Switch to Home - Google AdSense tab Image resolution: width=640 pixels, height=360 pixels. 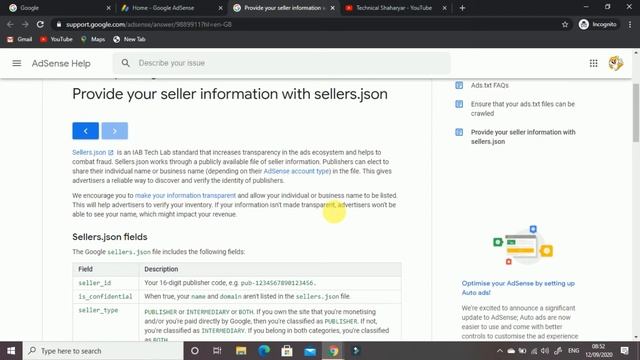(x=171, y=8)
